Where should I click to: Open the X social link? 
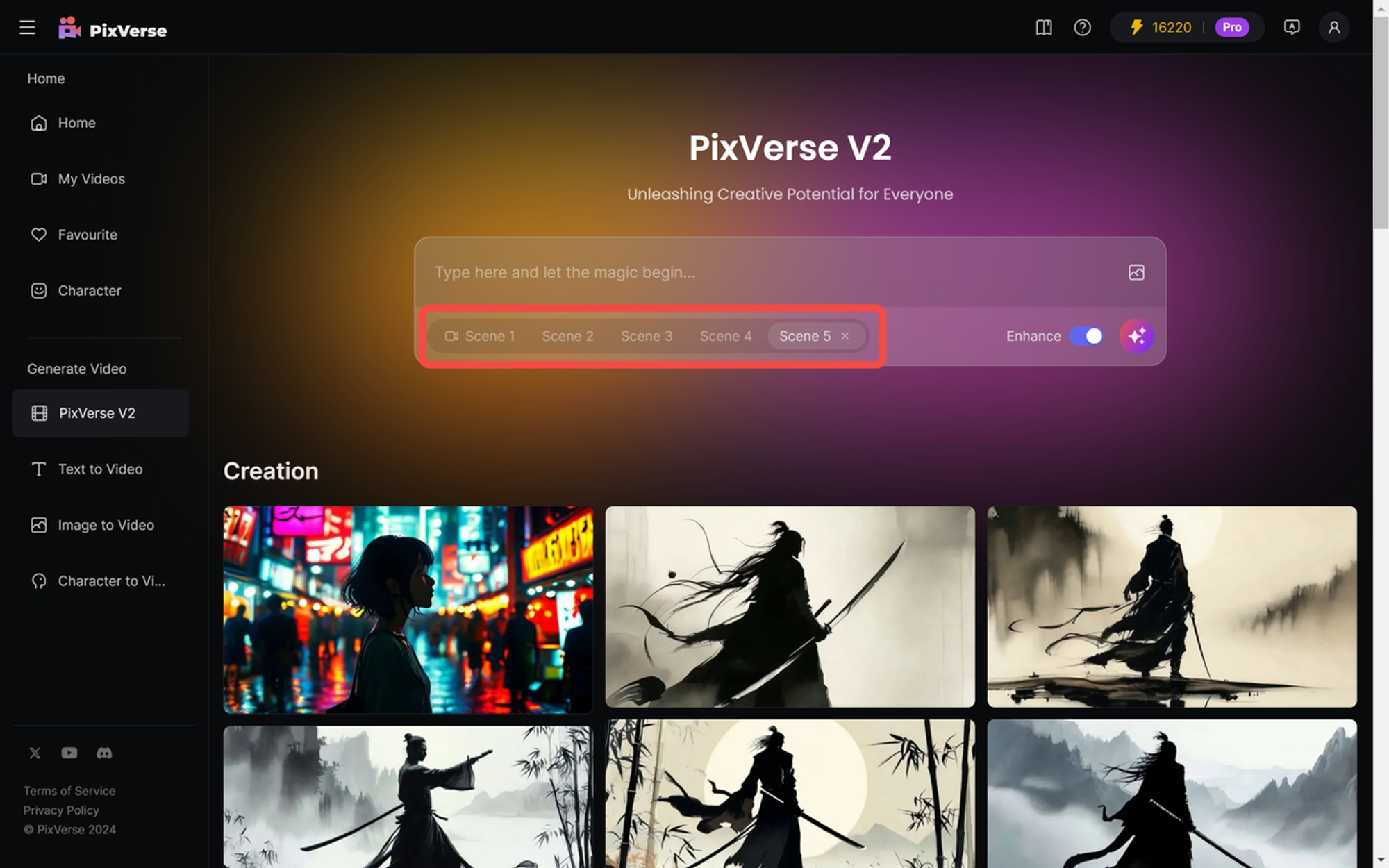35,753
